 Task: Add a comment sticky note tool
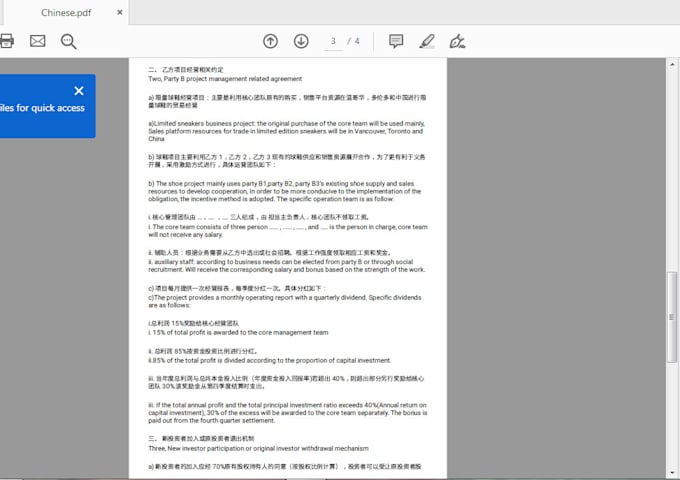coord(396,41)
